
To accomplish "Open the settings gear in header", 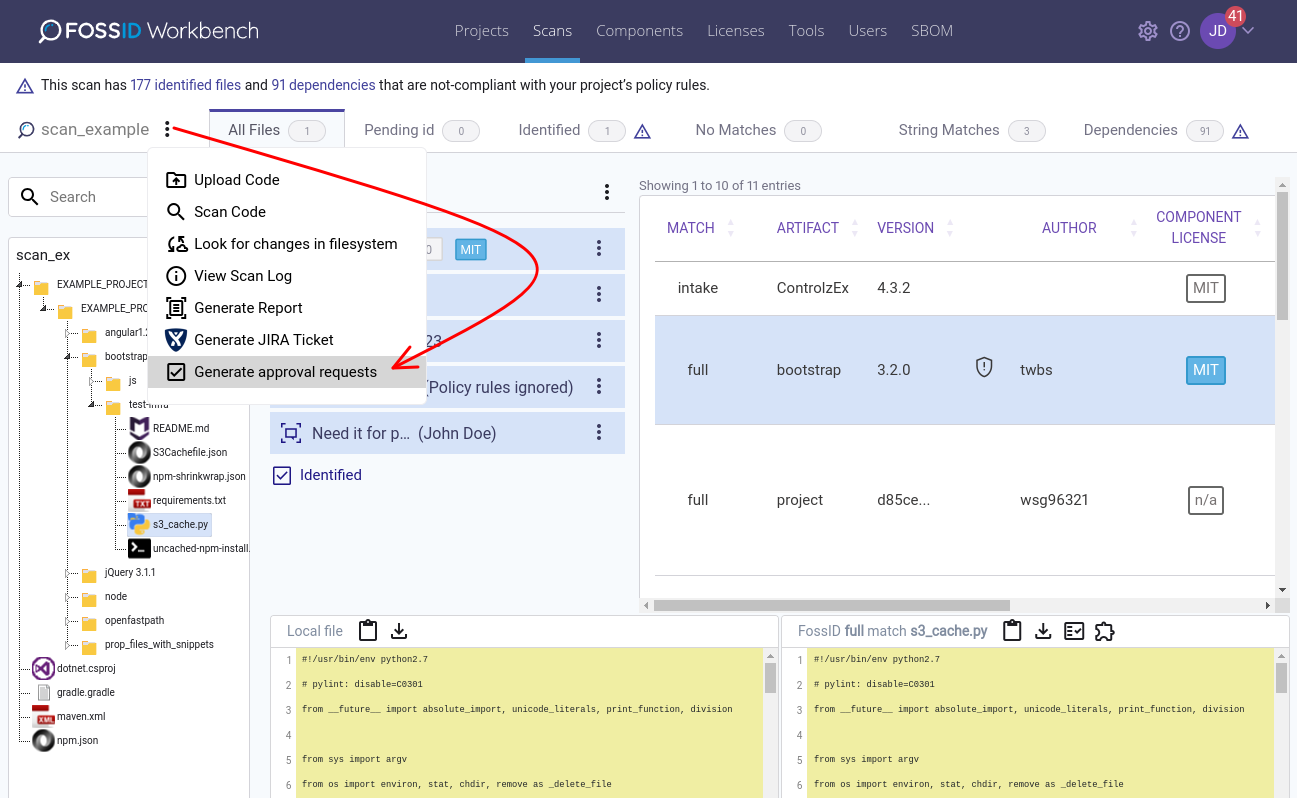I will pyautogui.click(x=1148, y=31).
